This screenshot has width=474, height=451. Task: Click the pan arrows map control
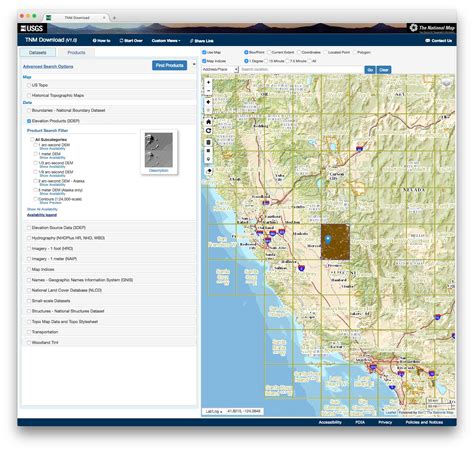pyautogui.click(x=209, y=102)
